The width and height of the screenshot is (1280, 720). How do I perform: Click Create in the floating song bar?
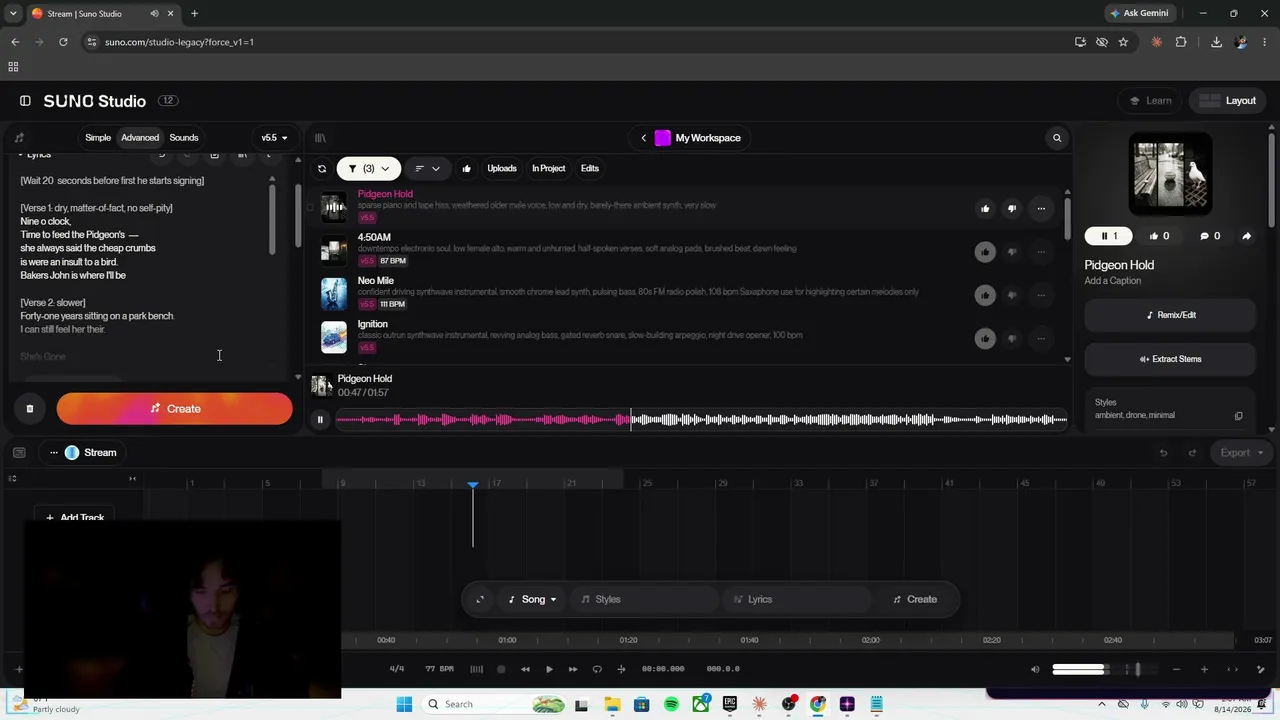click(915, 600)
